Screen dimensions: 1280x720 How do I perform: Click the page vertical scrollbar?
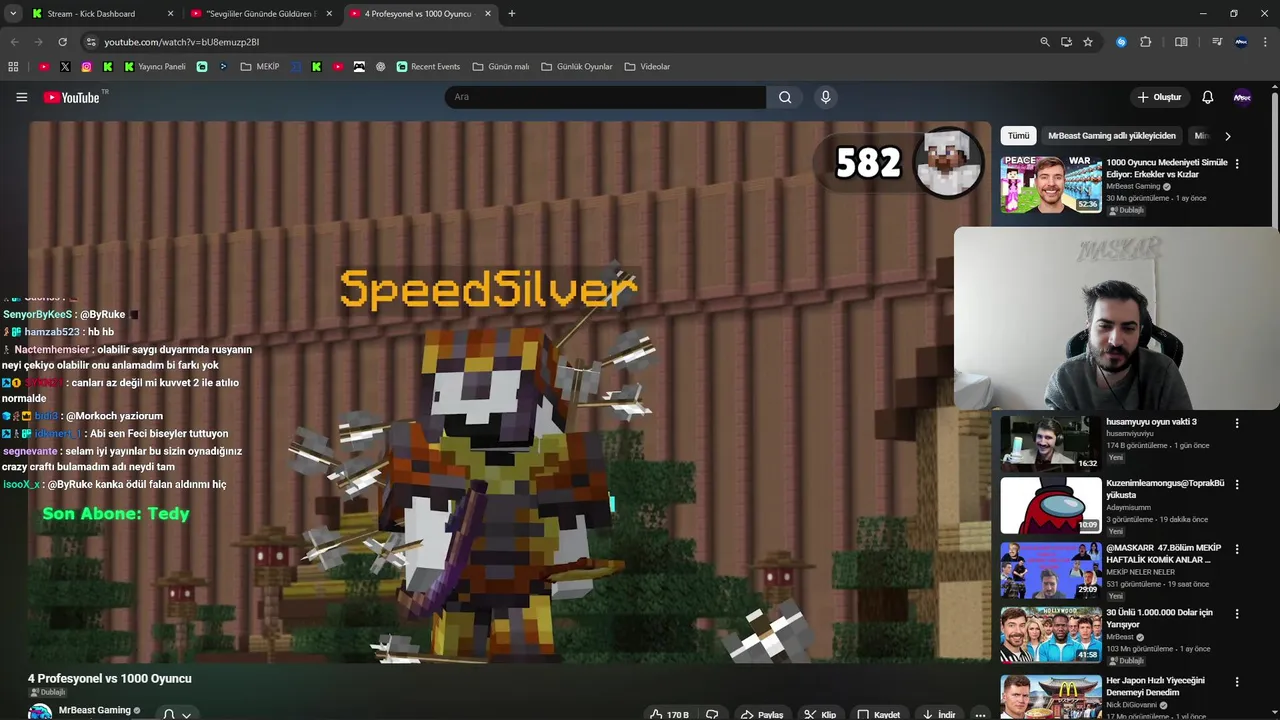pos(1275,160)
